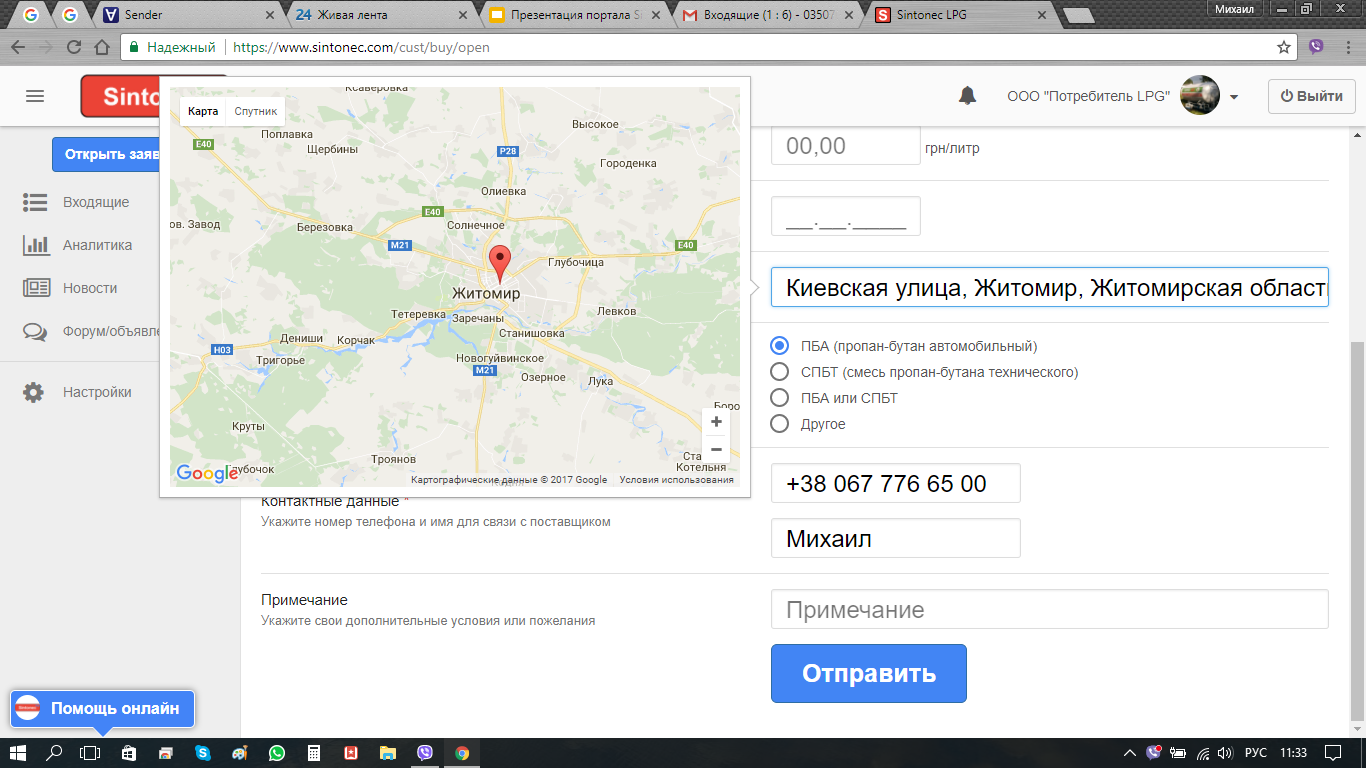Zoom in on the map
Image resolution: width=1366 pixels, height=768 pixels.
tap(716, 422)
